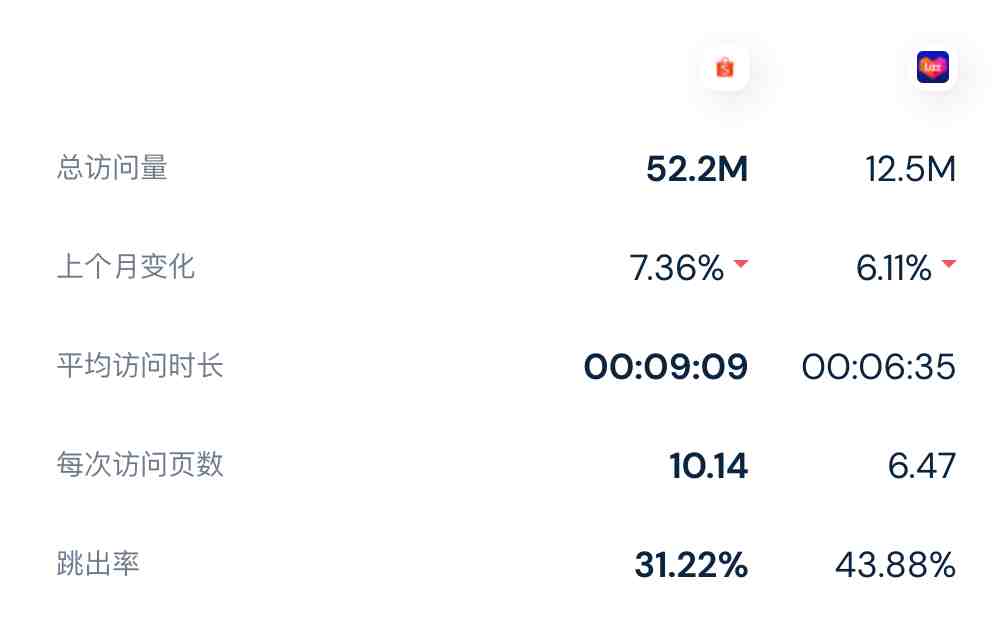Image resolution: width=1004 pixels, height=618 pixels.
Task: Click the Shopee orange bag icon
Action: pos(725,67)
